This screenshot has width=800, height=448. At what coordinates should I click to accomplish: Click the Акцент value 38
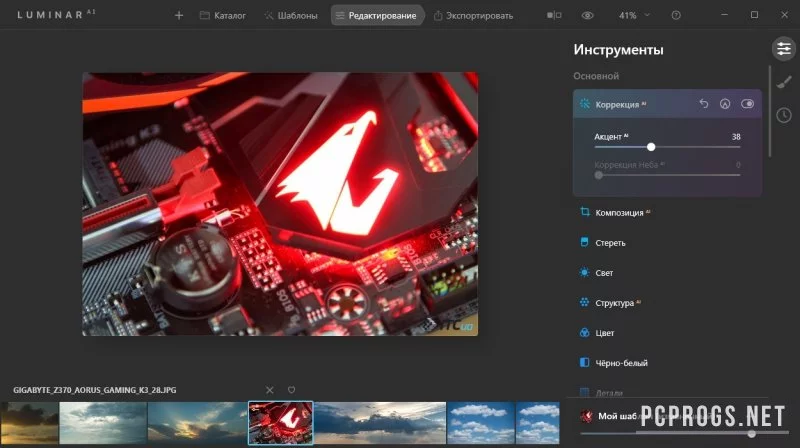point(736,137)
